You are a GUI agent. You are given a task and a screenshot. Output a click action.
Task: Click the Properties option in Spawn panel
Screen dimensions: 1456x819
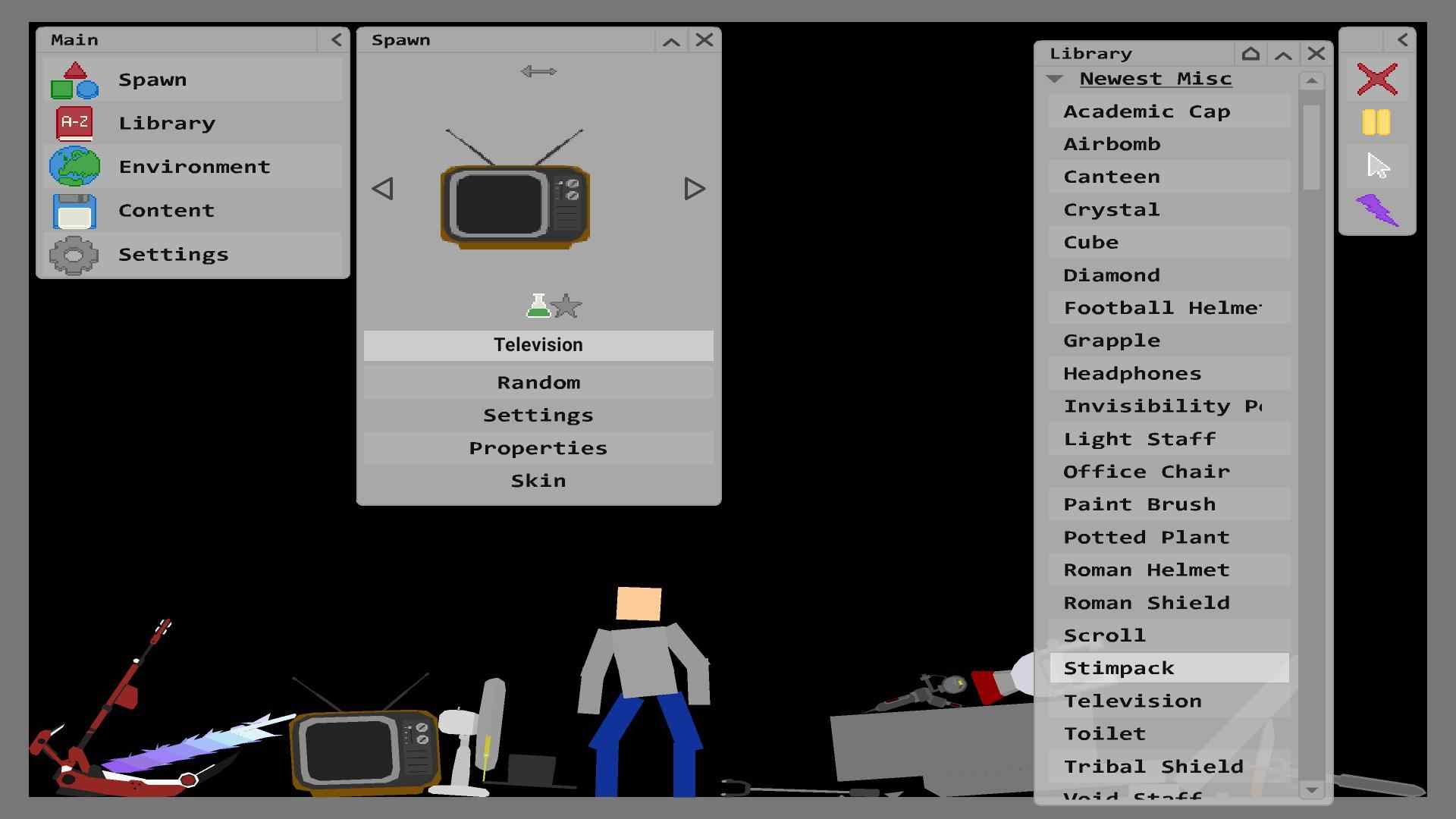pyautogui.click(x=538, y=447)
